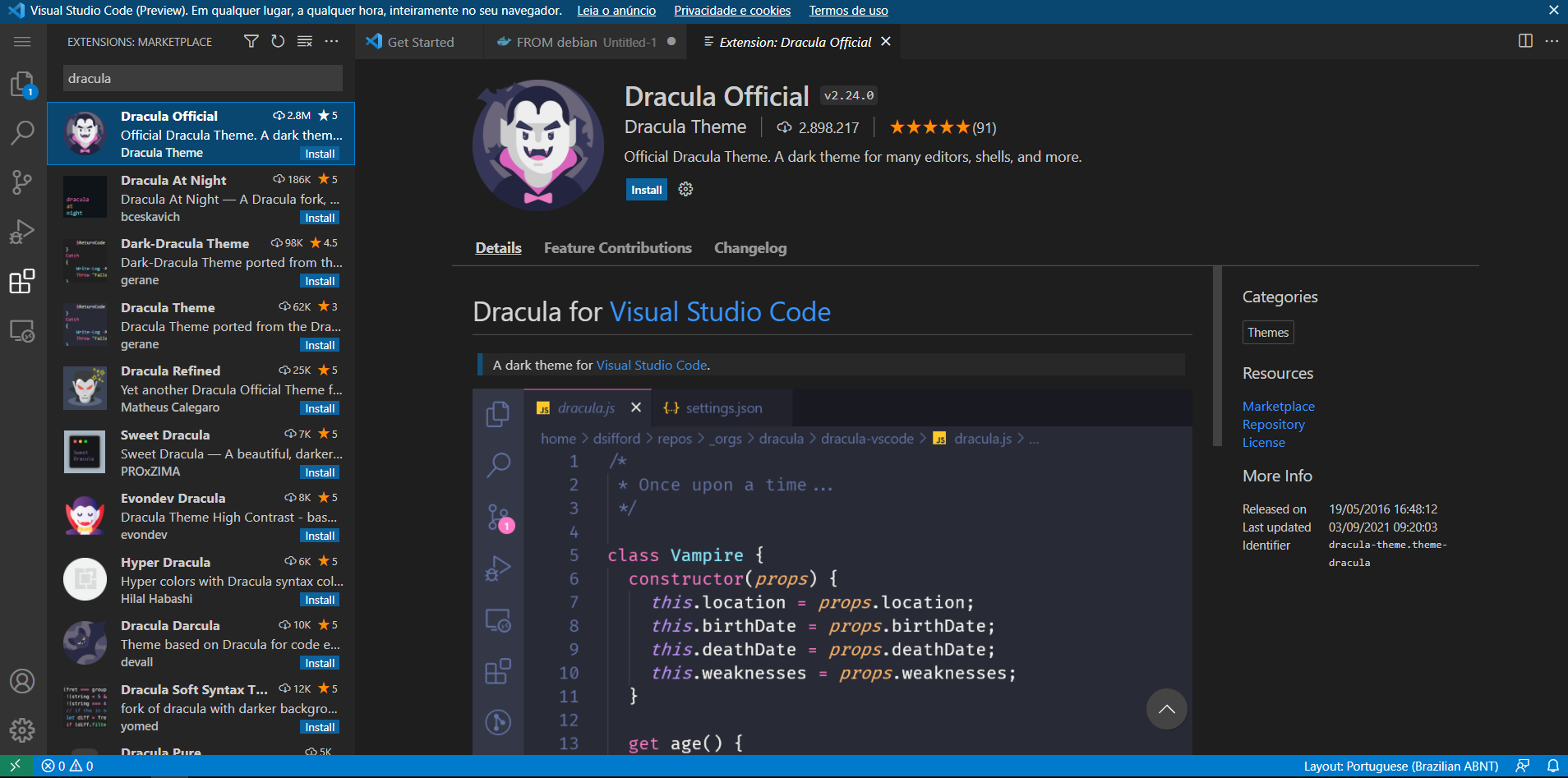
Task: Click the dracula search input field
Action: (x=202, y=78)
